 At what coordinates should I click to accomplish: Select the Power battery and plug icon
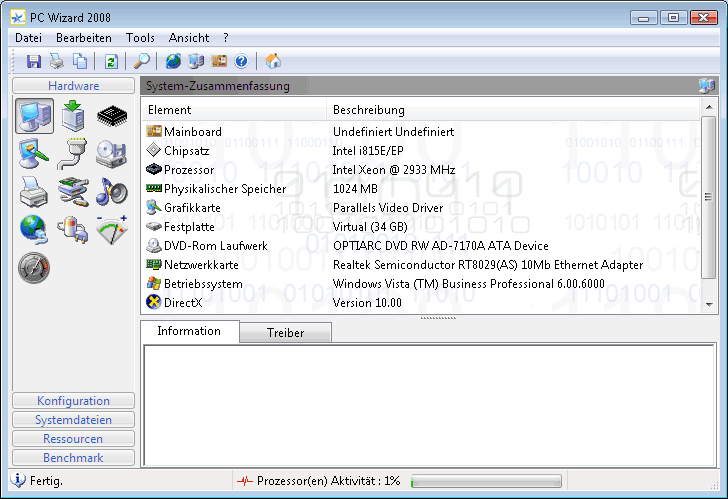(x=73, y=229)
